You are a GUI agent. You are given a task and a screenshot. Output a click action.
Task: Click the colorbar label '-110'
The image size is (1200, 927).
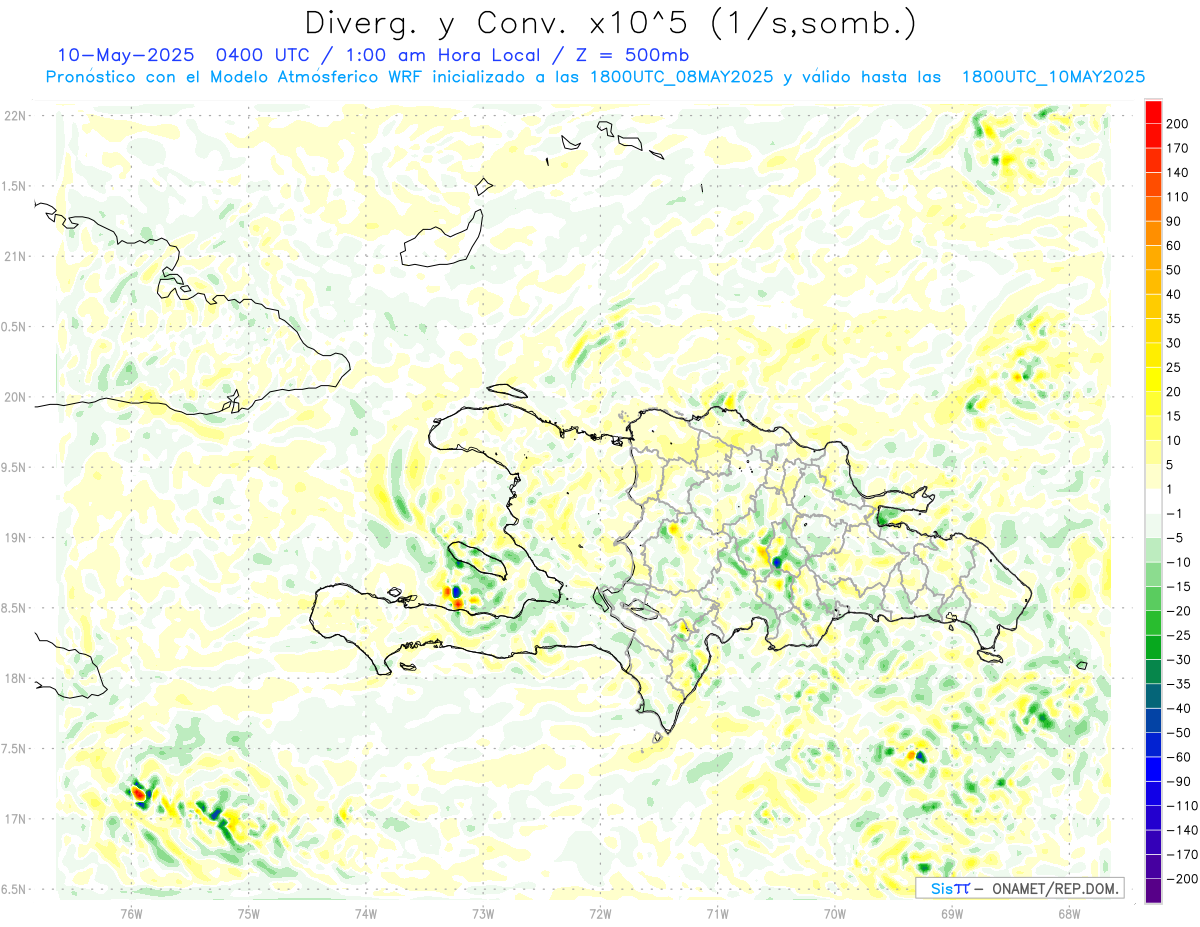1181,806
